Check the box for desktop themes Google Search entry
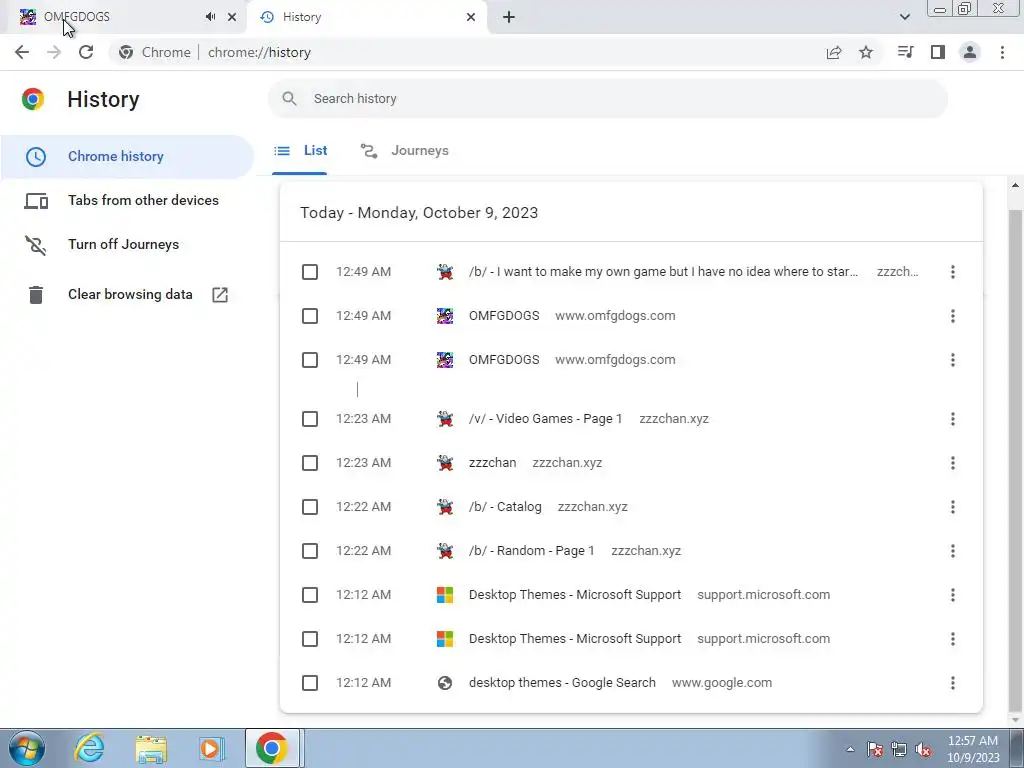The image size is (1024, 768). (310, 683)
